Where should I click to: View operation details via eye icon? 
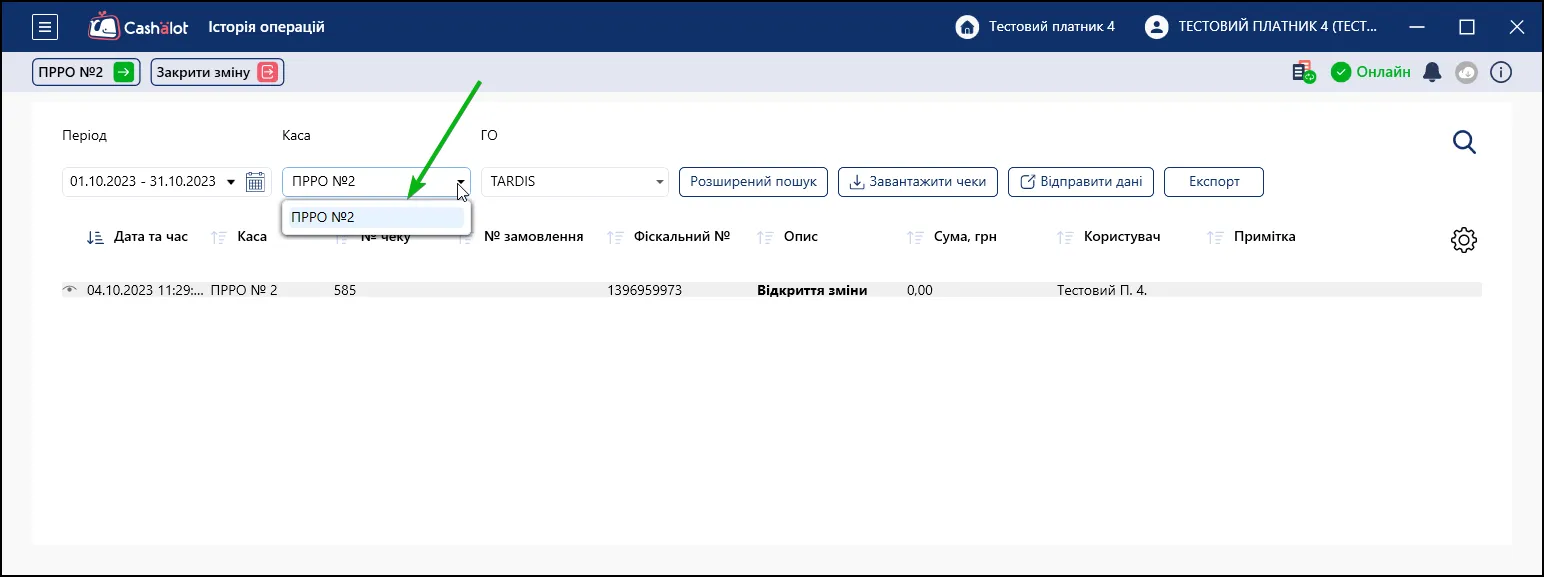pos(69,290)
